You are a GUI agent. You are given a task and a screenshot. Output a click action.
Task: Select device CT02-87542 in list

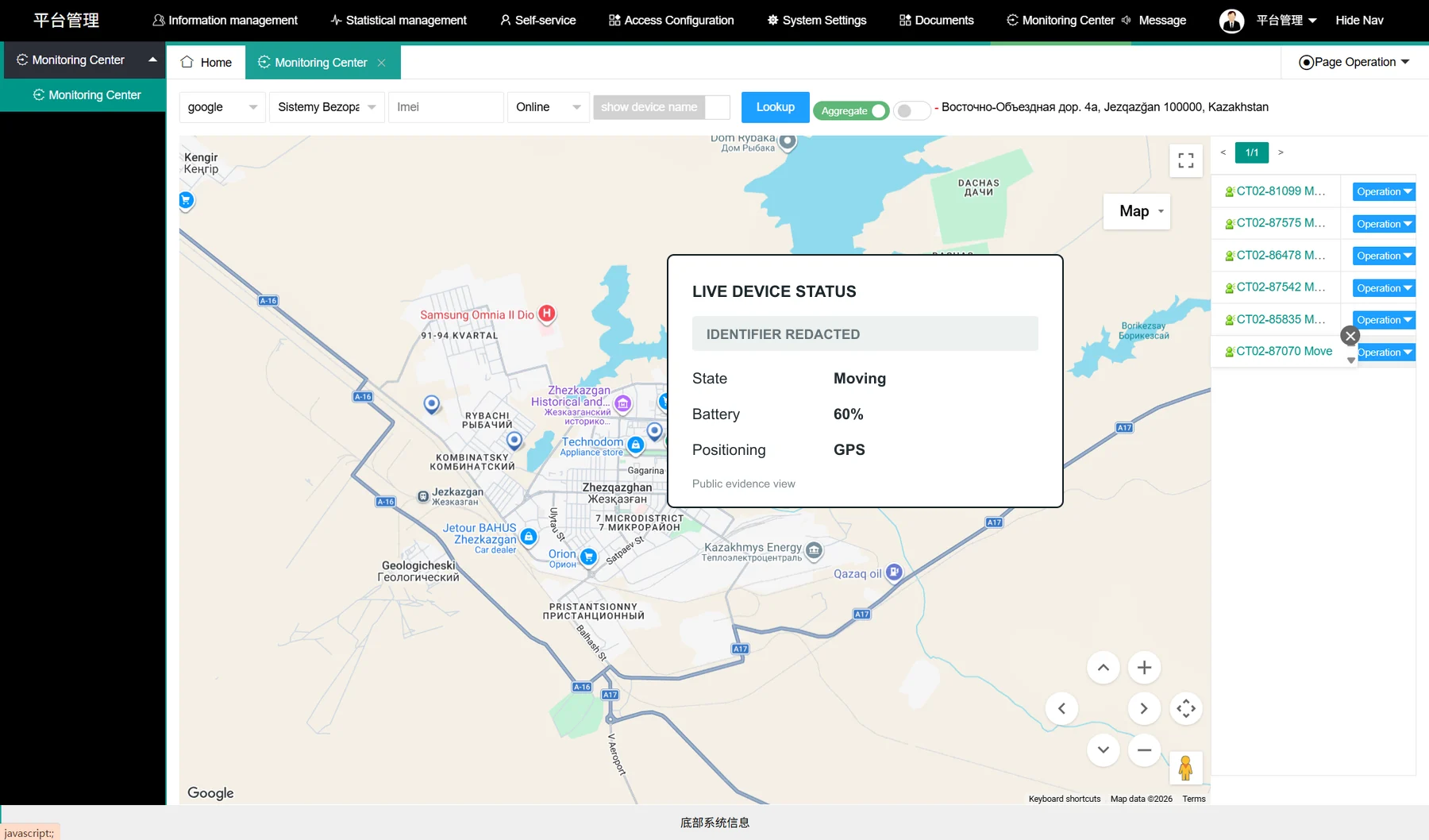coord(1276,287)
